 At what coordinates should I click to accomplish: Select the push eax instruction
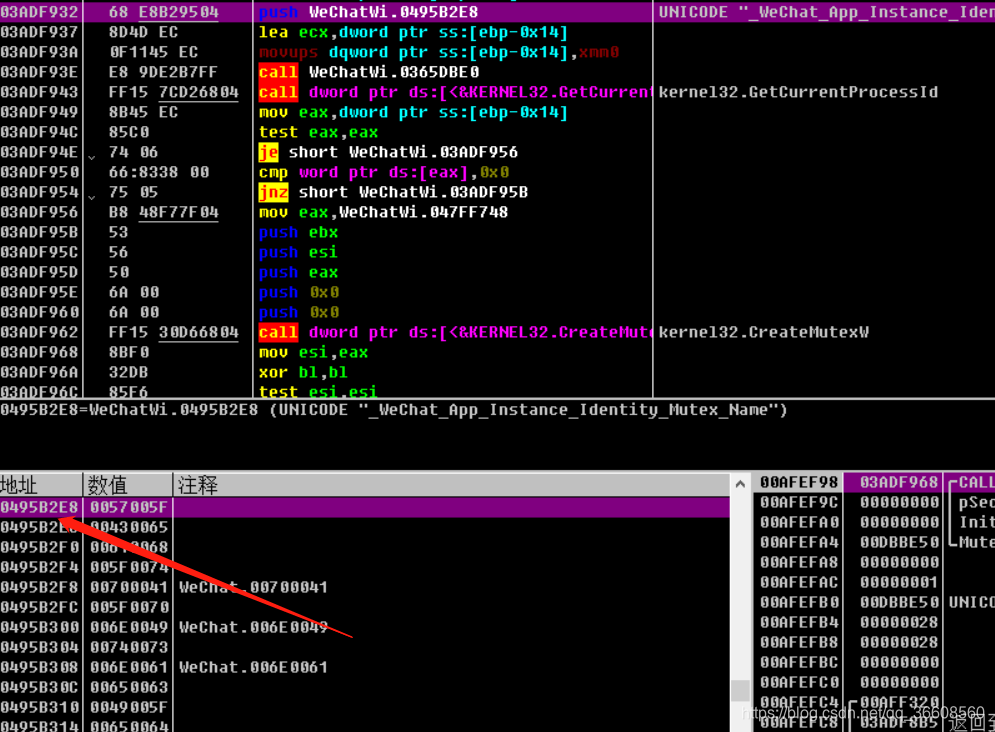tap(298, 272)
